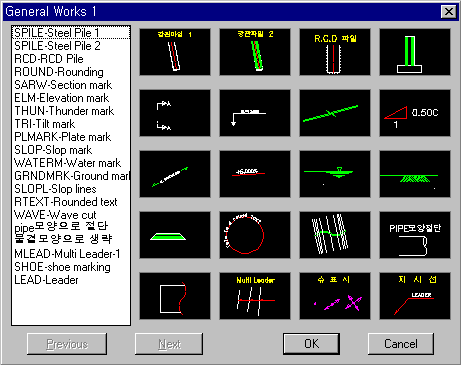Choose the green Steel Pile 2 icon

255,52
